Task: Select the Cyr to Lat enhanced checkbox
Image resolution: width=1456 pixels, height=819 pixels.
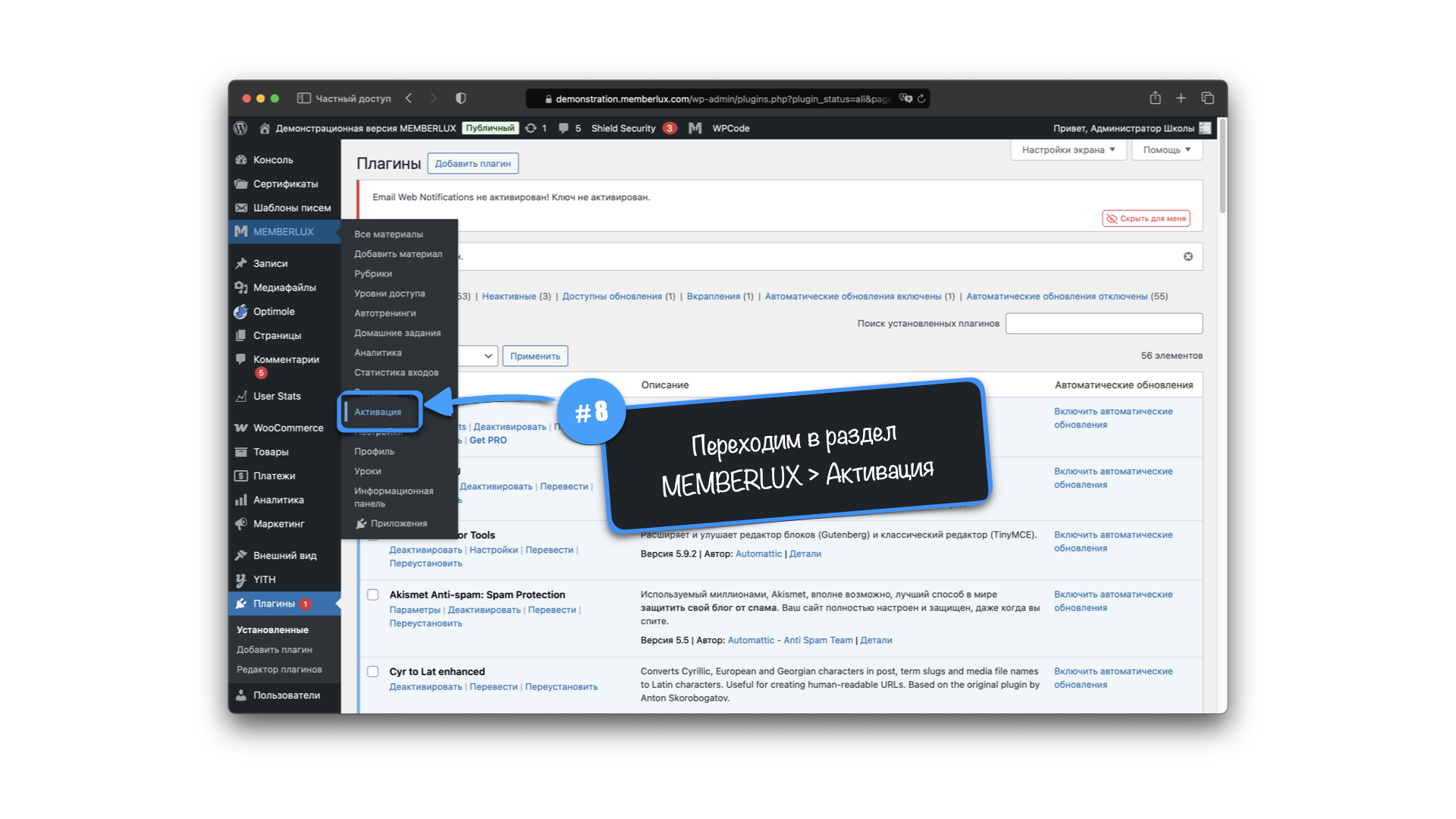Action: (x=373, y=672)
